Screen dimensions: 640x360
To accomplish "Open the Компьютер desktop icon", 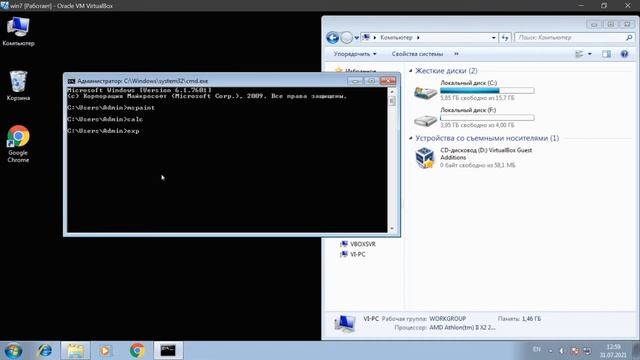I will 18,31.
